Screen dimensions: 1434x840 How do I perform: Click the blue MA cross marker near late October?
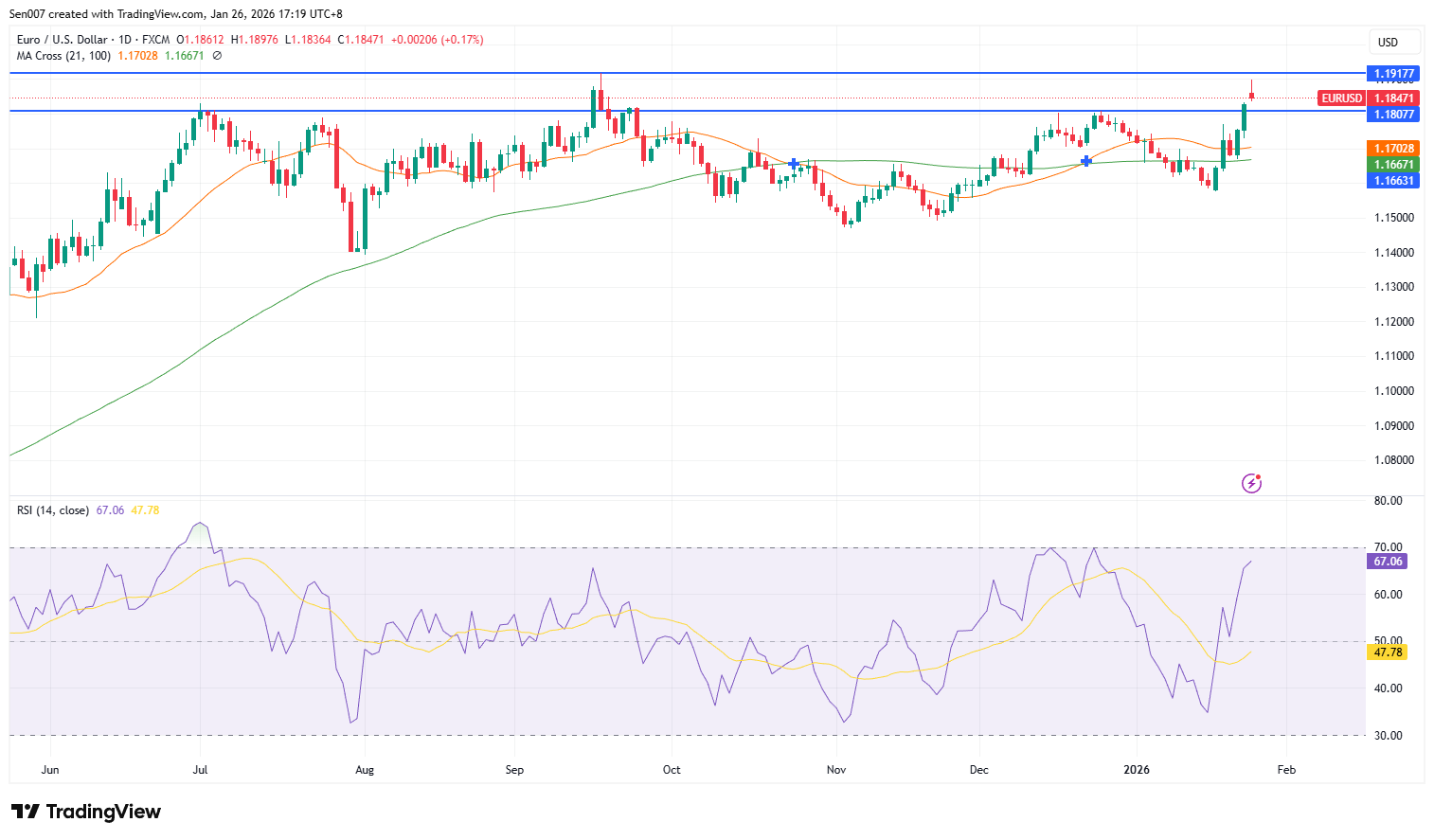click(793, 164)
